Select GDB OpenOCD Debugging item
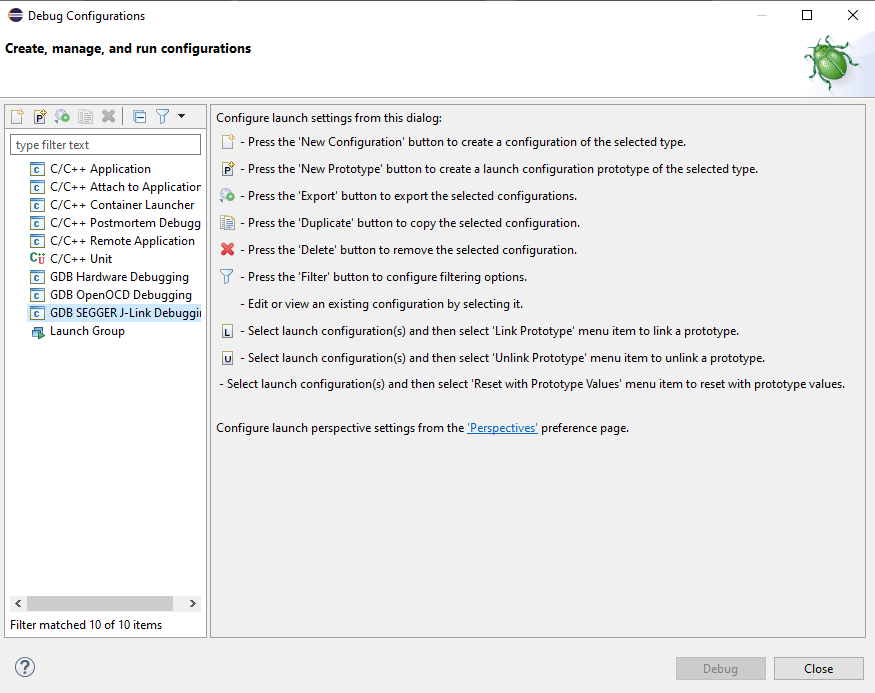Viewport: 875px width, 693px height. tap(120, 295)
